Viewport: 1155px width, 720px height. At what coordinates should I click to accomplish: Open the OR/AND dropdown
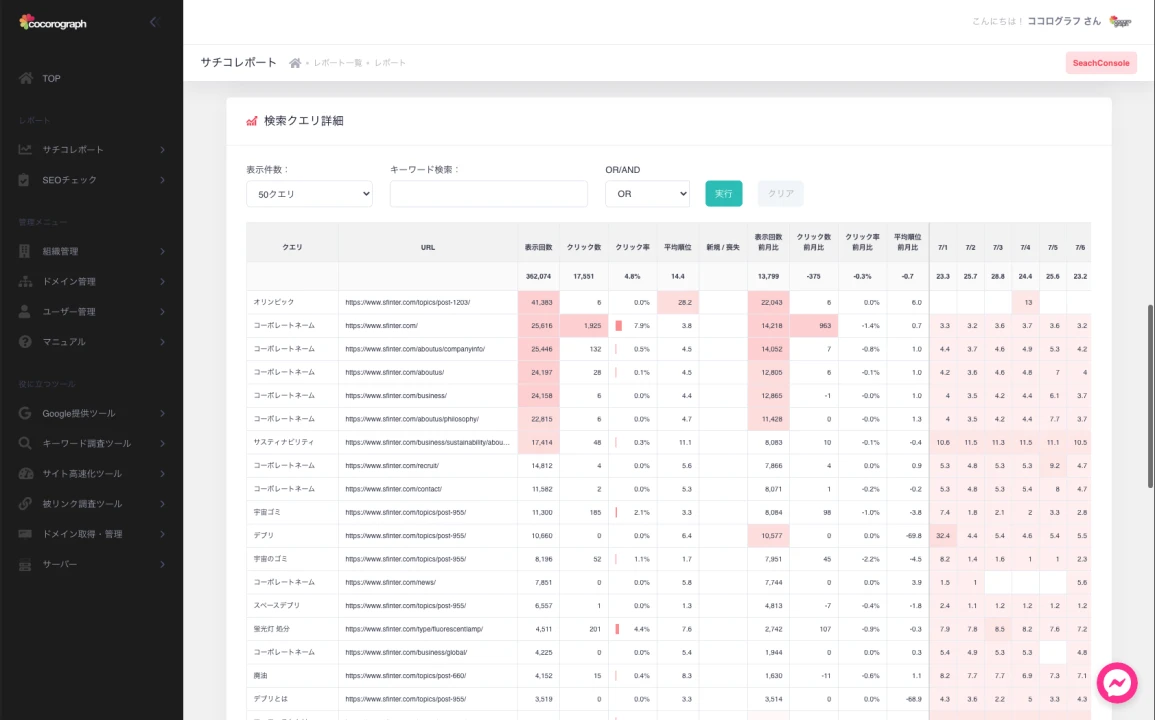(647, 194)
